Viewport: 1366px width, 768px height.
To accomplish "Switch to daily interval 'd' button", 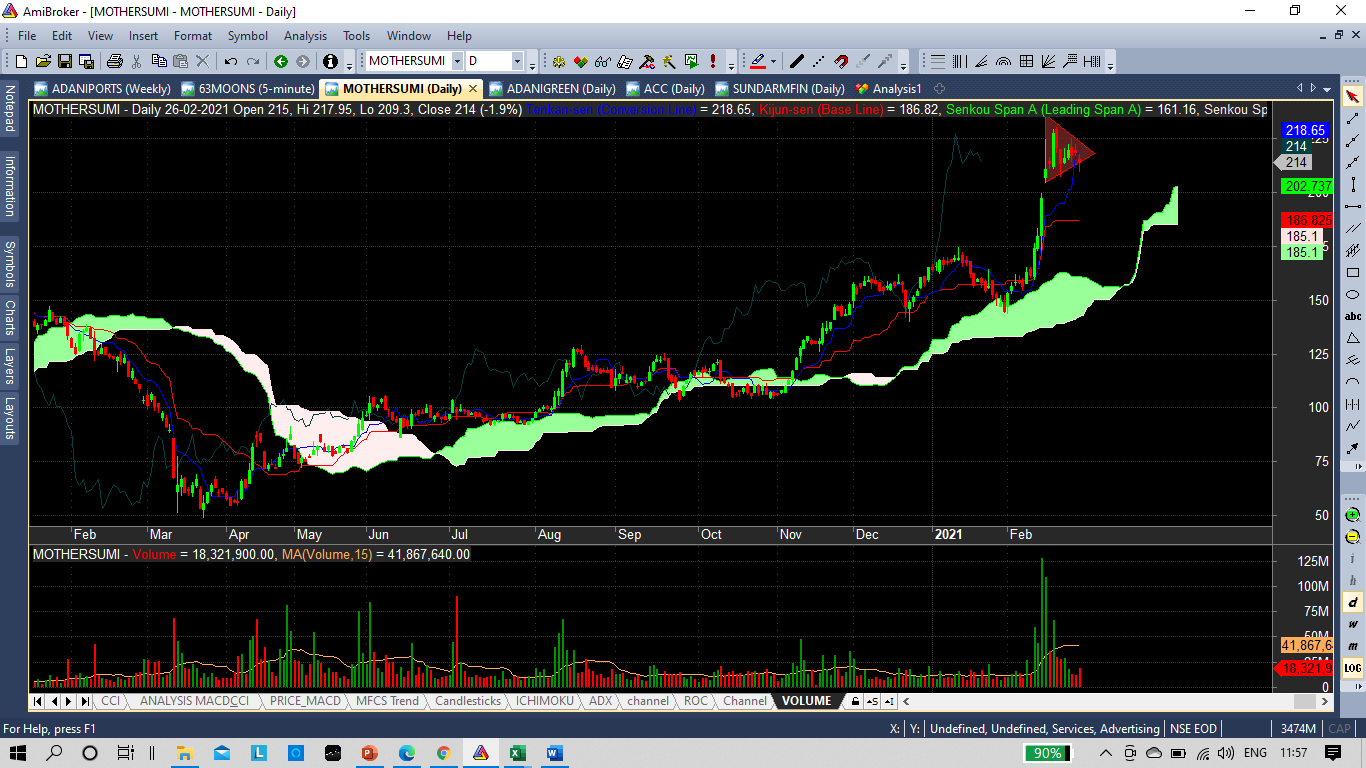I will [x=1352, y=603].
